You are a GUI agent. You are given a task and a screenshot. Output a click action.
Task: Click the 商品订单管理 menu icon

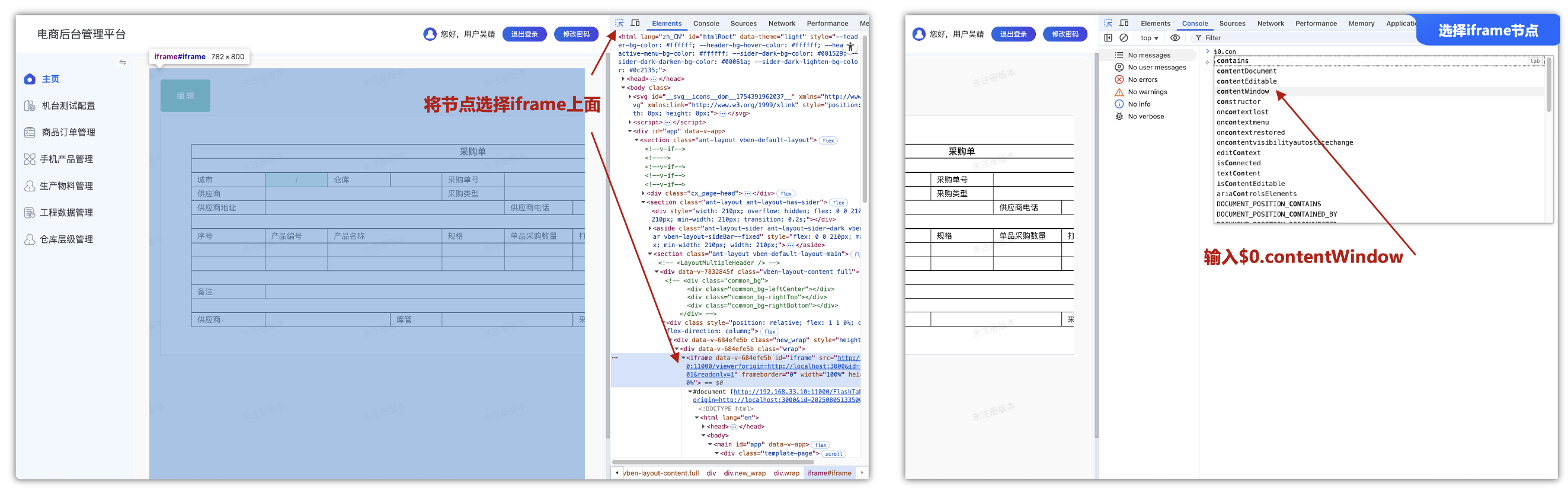(x=30, y=133)
